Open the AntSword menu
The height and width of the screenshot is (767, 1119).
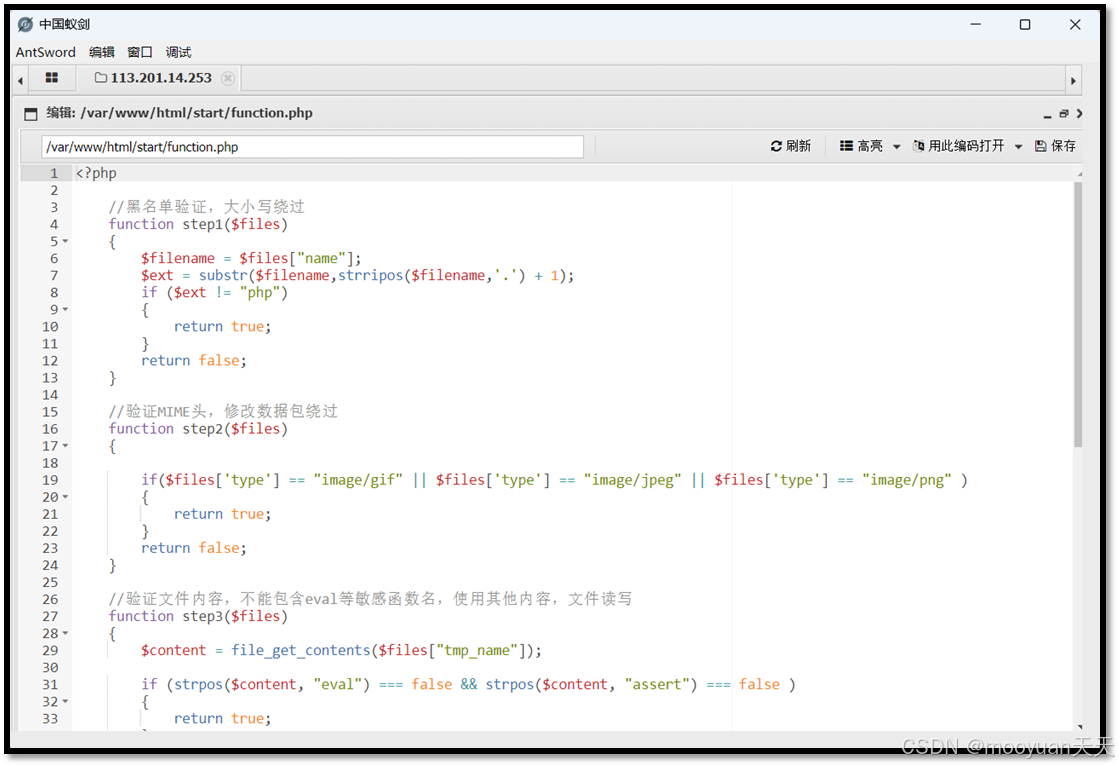[x=46, y=52]
